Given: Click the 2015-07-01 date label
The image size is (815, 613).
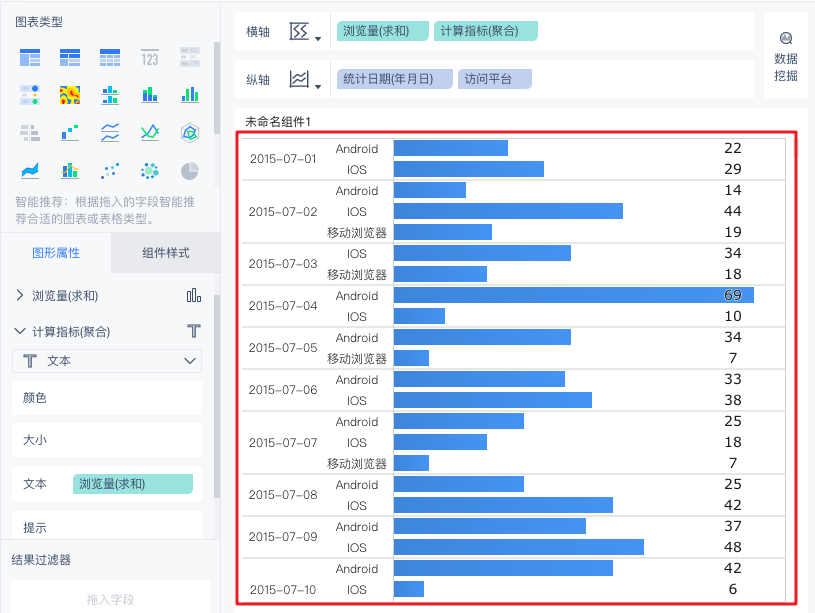Looking at the screenshot, I should (283, 159).
